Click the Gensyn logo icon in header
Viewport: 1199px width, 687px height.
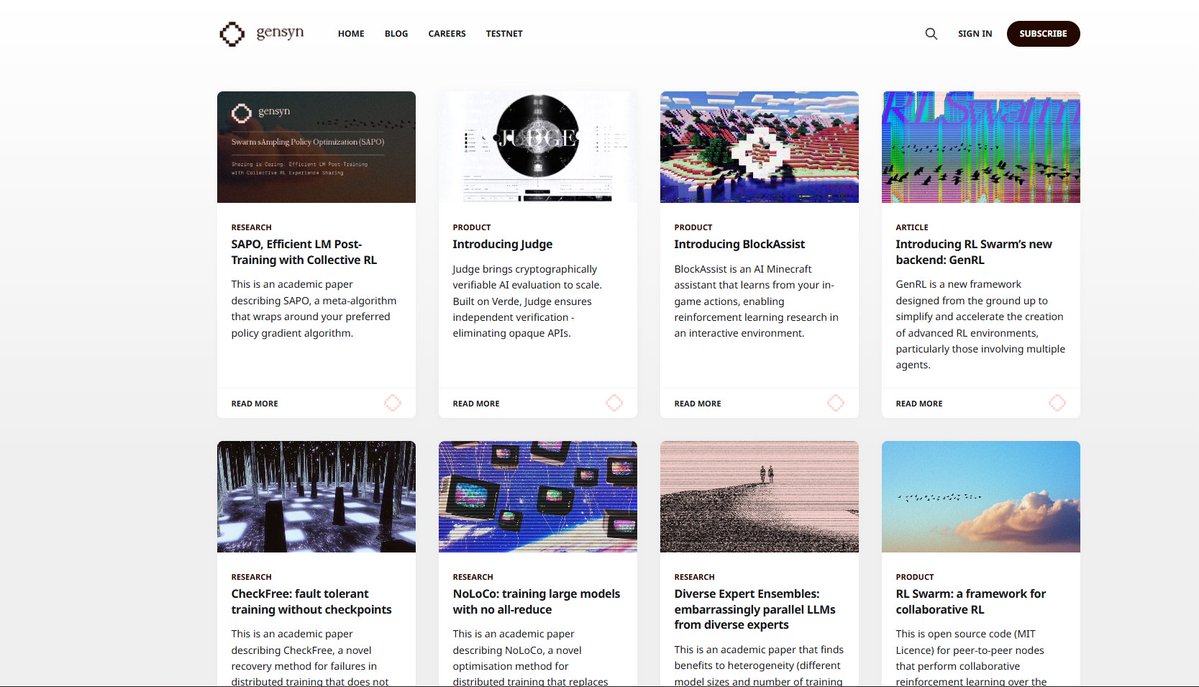[232, 34]
